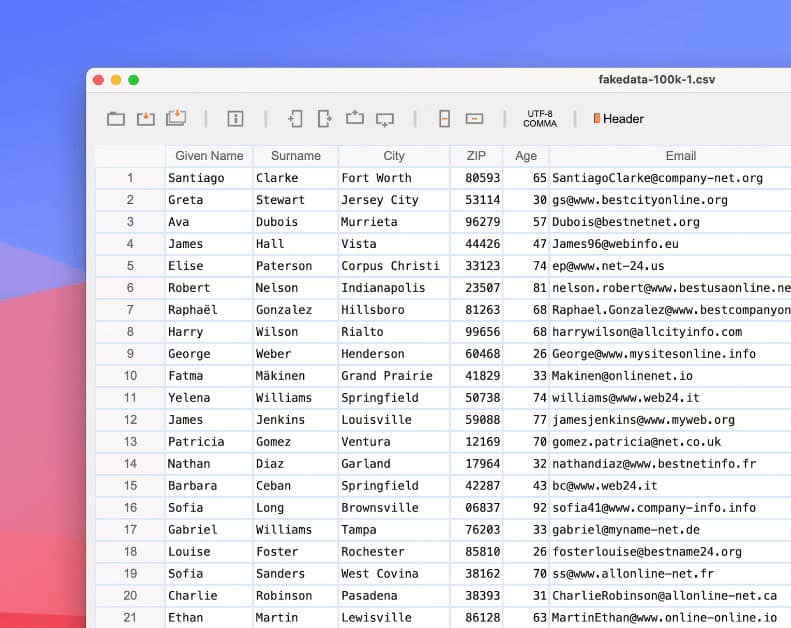
Task: Select email 'James96@webinfo.eu'
Action: (670, 244)
